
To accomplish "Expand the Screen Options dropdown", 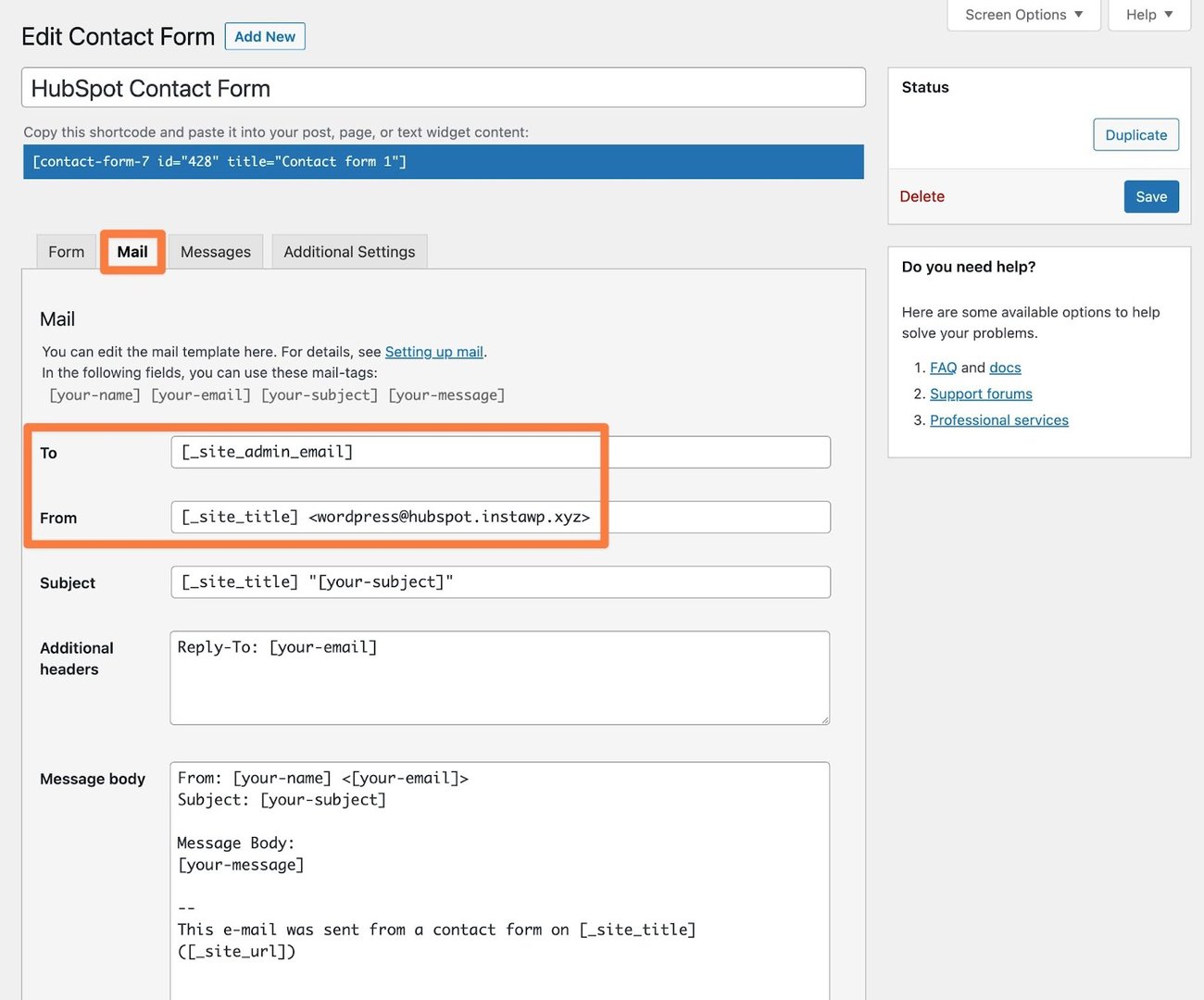I will [x=1022, y=14].
